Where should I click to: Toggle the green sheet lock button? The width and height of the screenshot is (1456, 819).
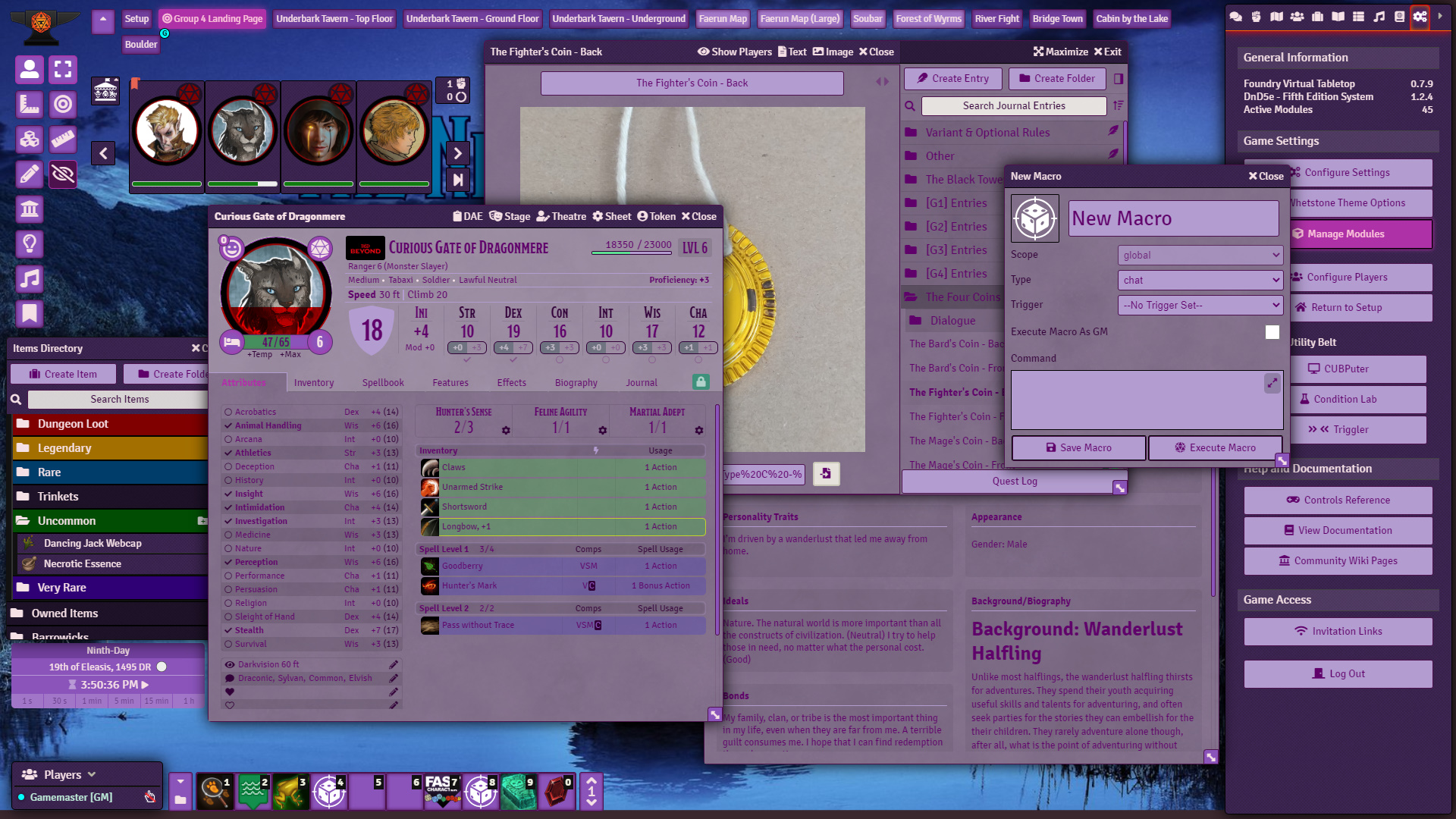click(701, 382)
